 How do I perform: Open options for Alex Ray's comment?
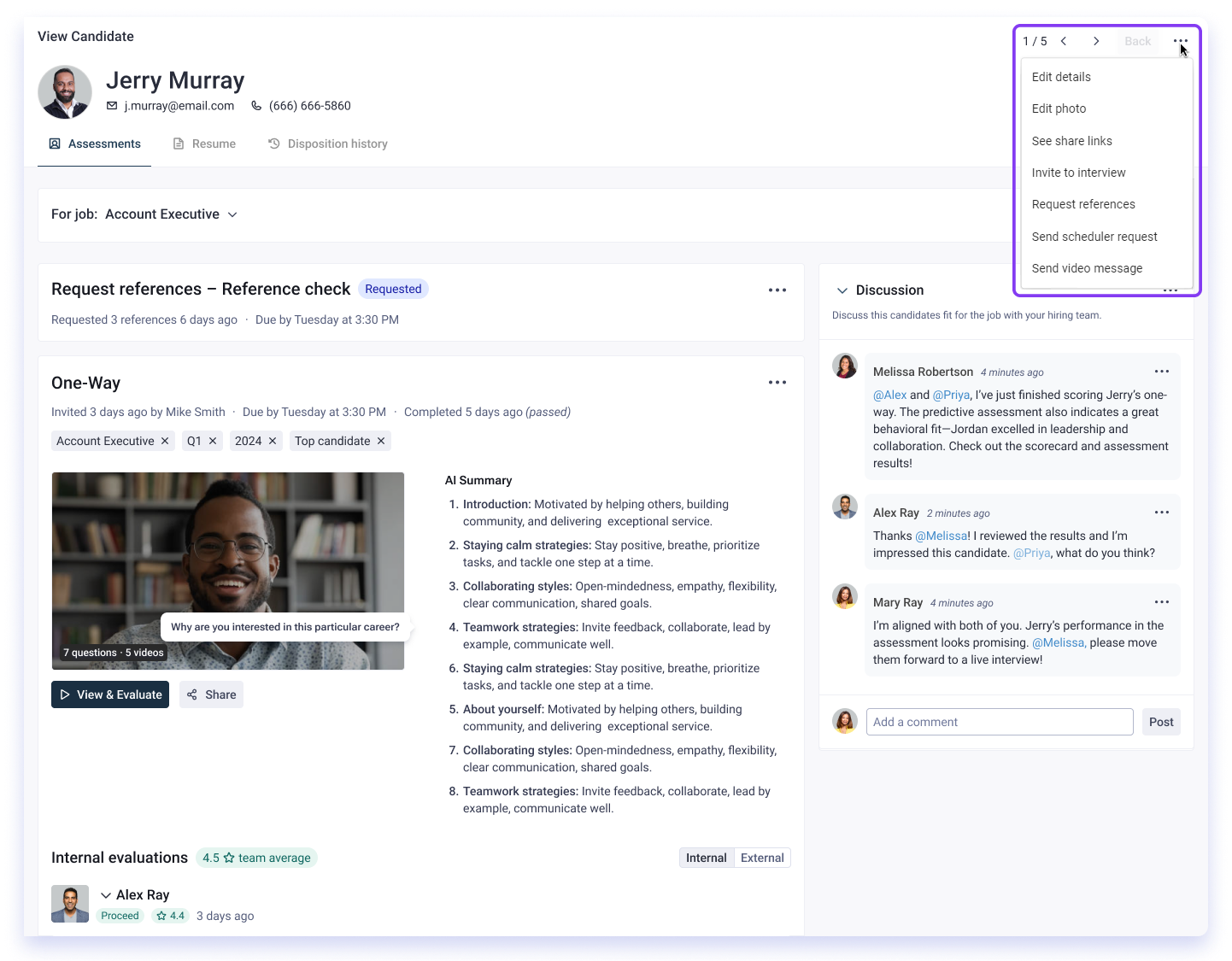pos(1161,513)
